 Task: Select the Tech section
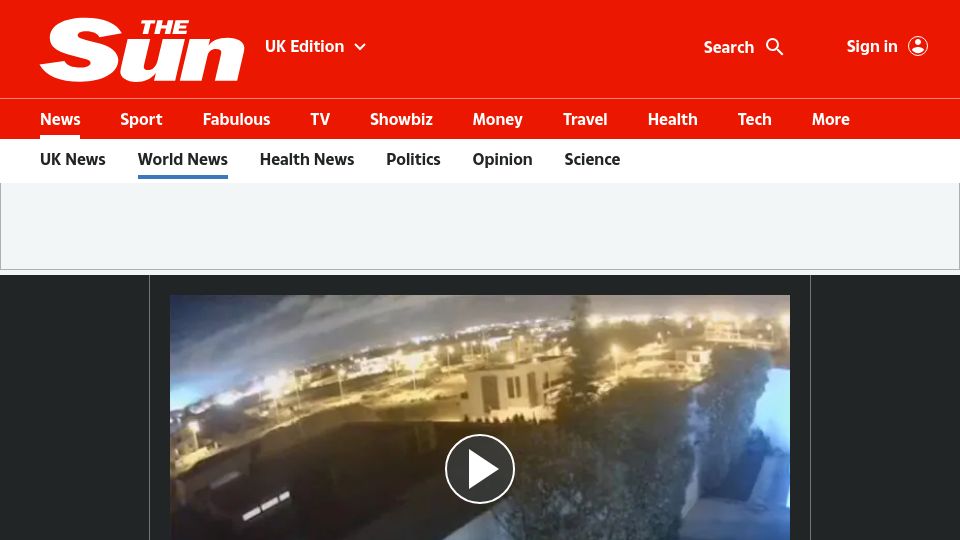click(x=754, y=119)
